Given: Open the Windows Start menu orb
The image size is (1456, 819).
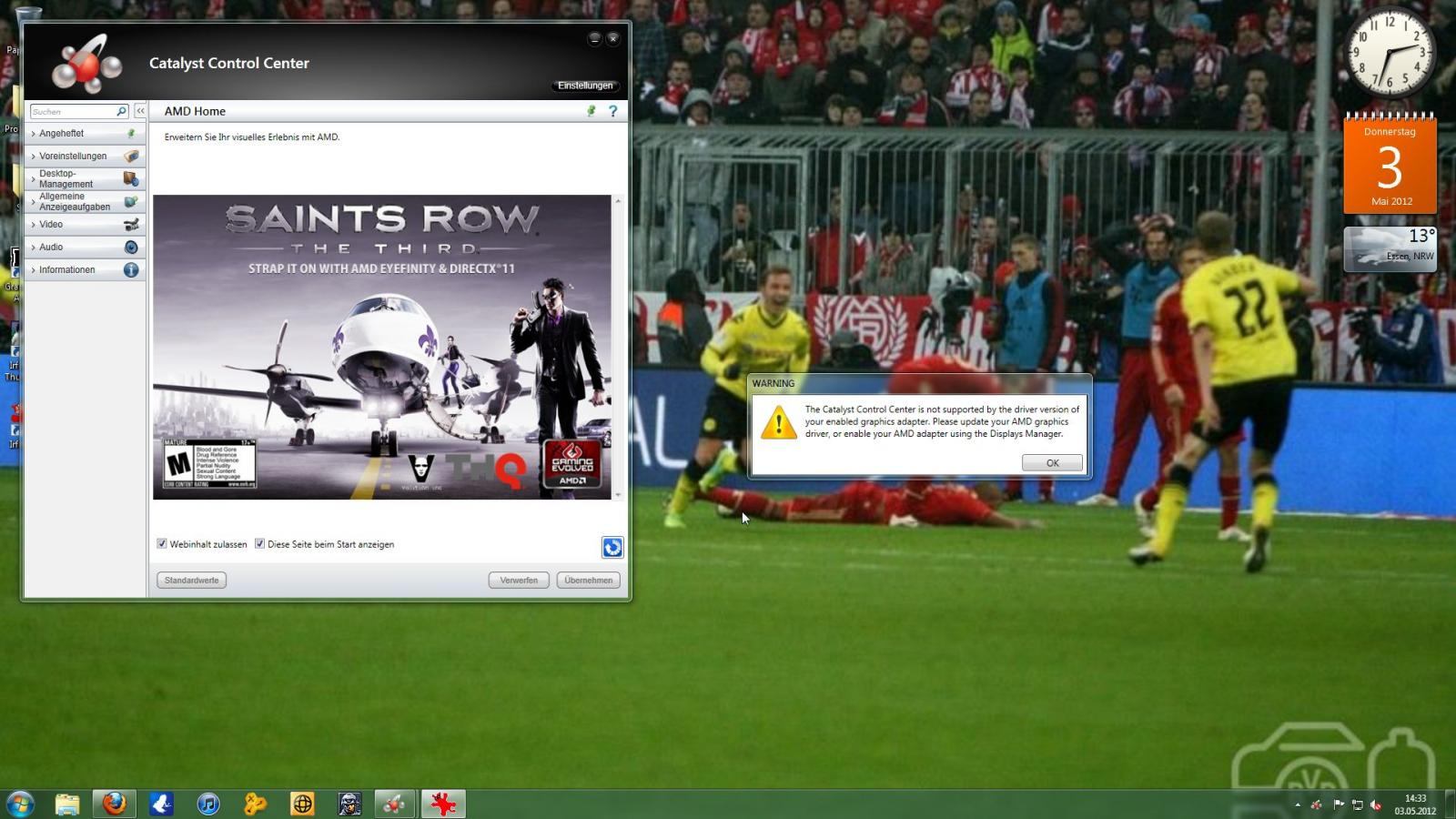Looking at the screenshot, I should pyautogui.click(x=19, y=804).
